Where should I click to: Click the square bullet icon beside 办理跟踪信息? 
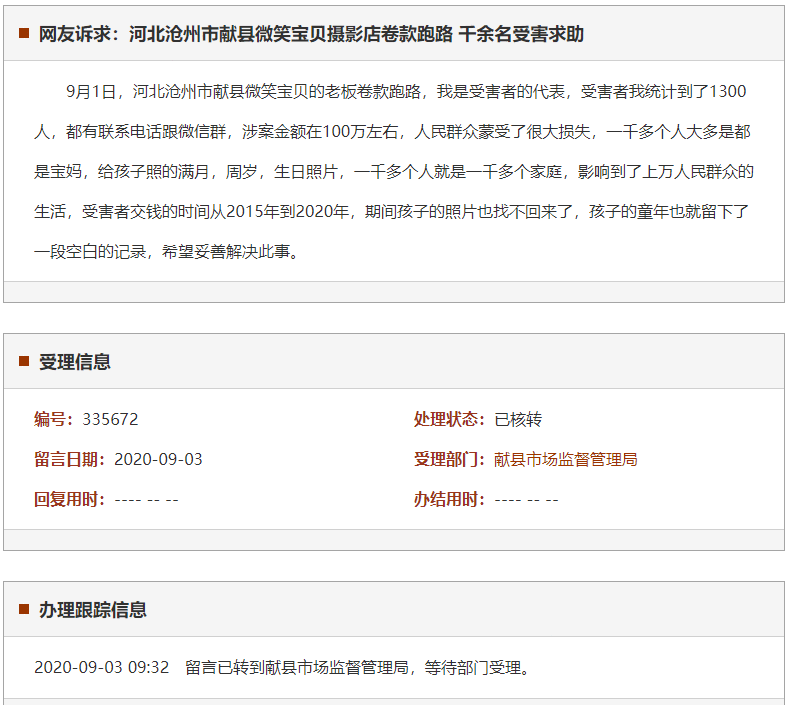point(24,609)
